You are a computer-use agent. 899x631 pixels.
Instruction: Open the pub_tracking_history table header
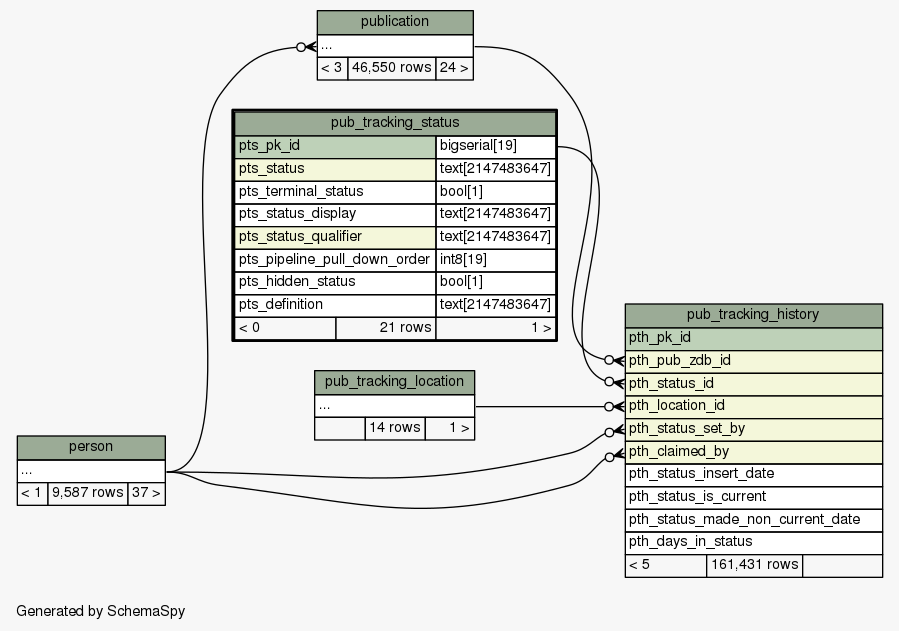[x=753, y=314]
